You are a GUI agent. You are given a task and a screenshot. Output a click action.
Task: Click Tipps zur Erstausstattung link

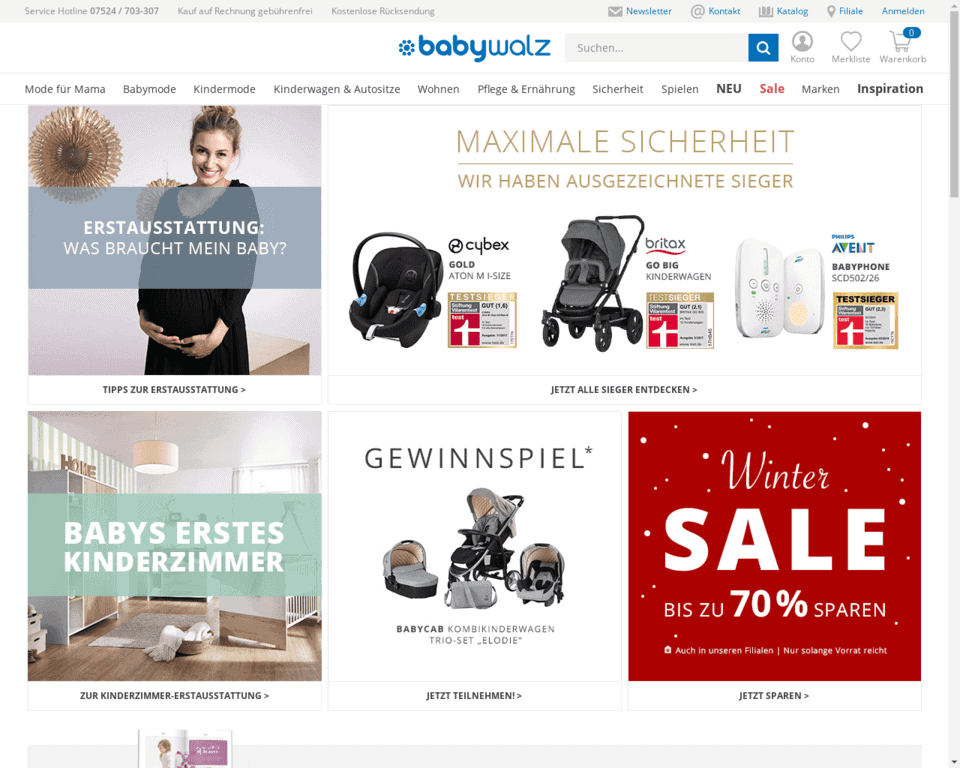pos(174,390)
